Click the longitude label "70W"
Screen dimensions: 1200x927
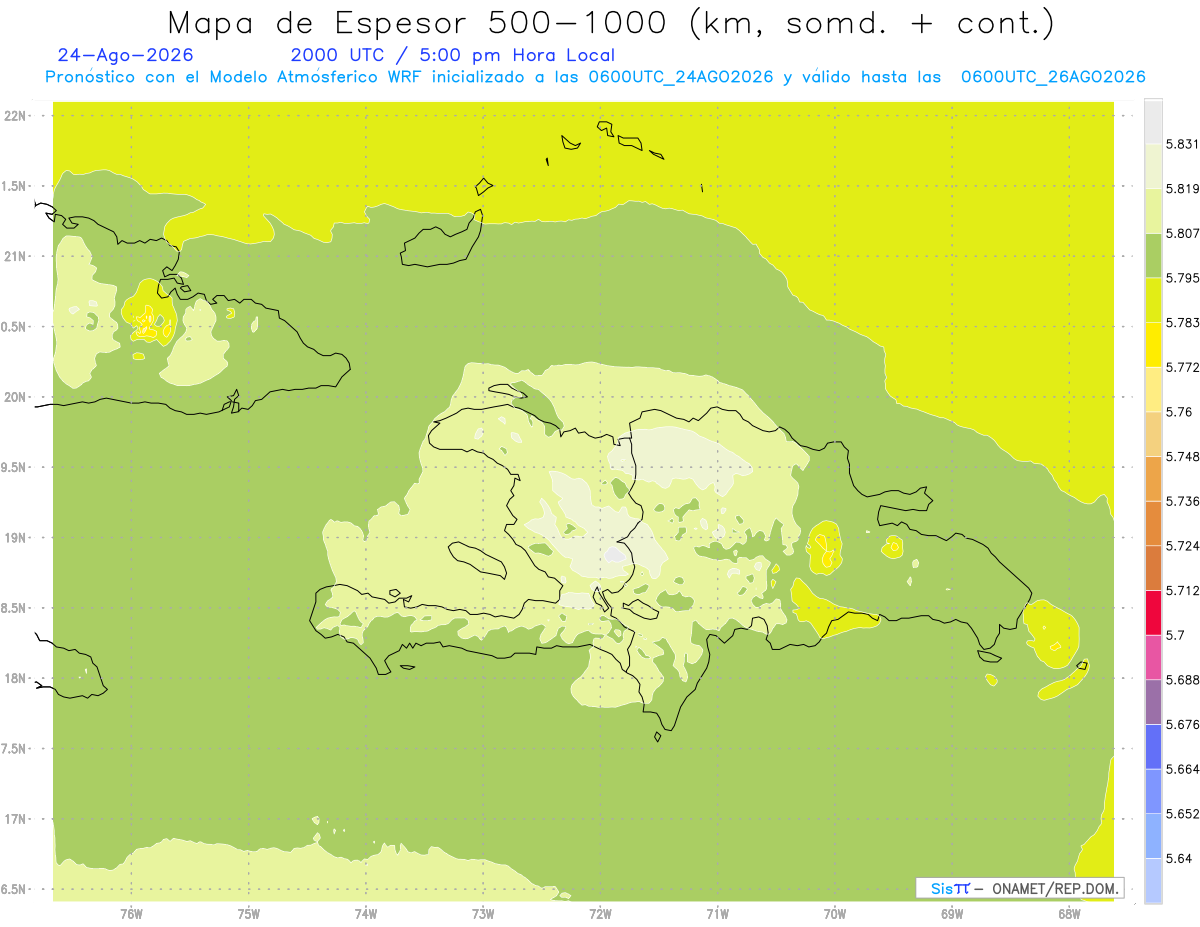835,913
